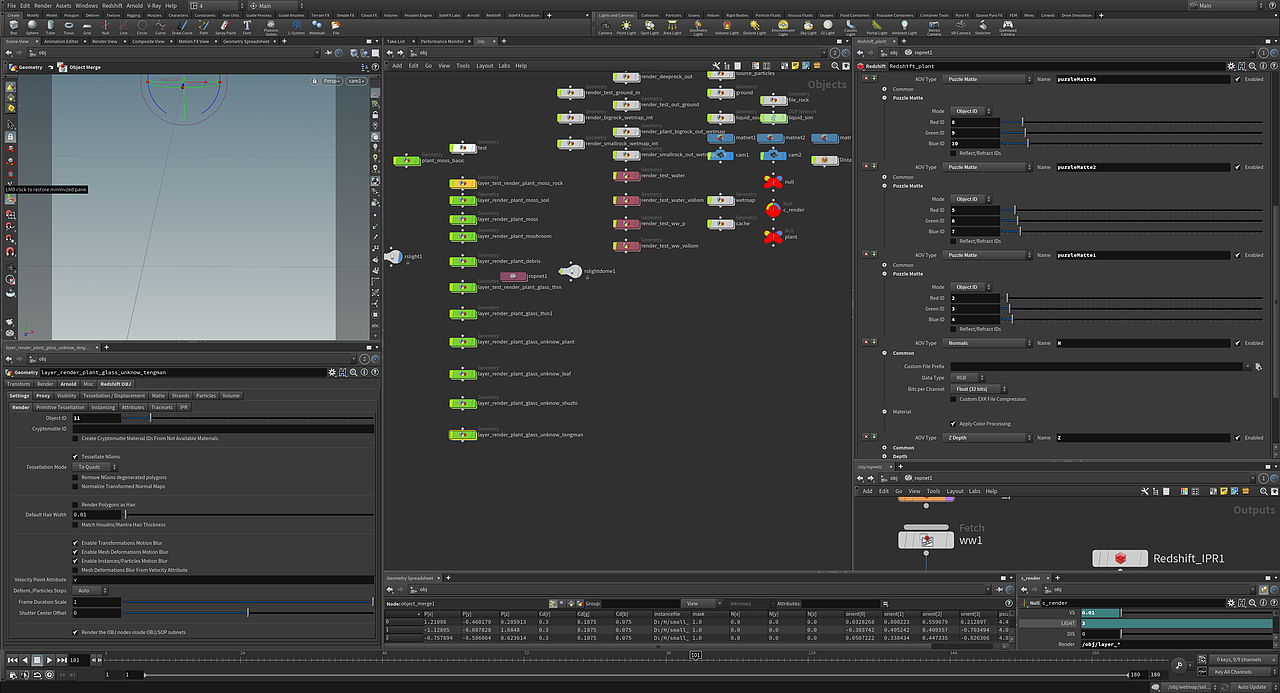Open the Windows menu

pos(86,5)
